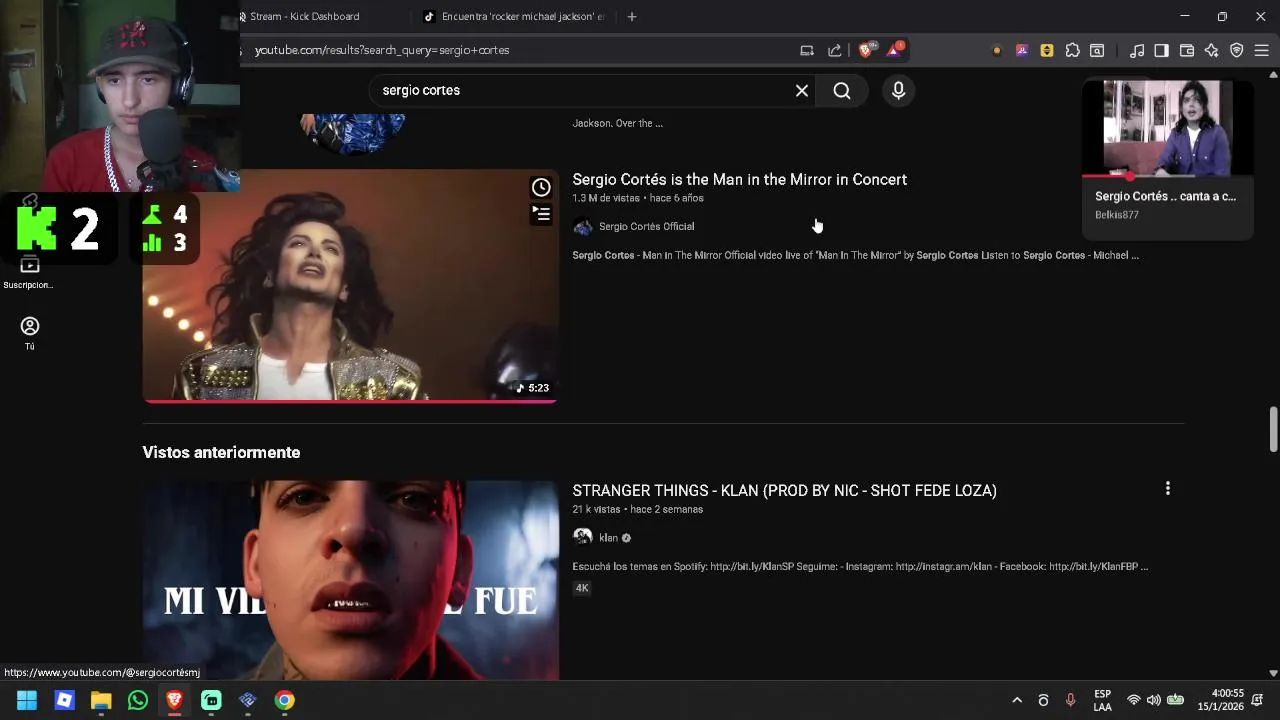Click the tab search extension icon

click(1097, 50)
